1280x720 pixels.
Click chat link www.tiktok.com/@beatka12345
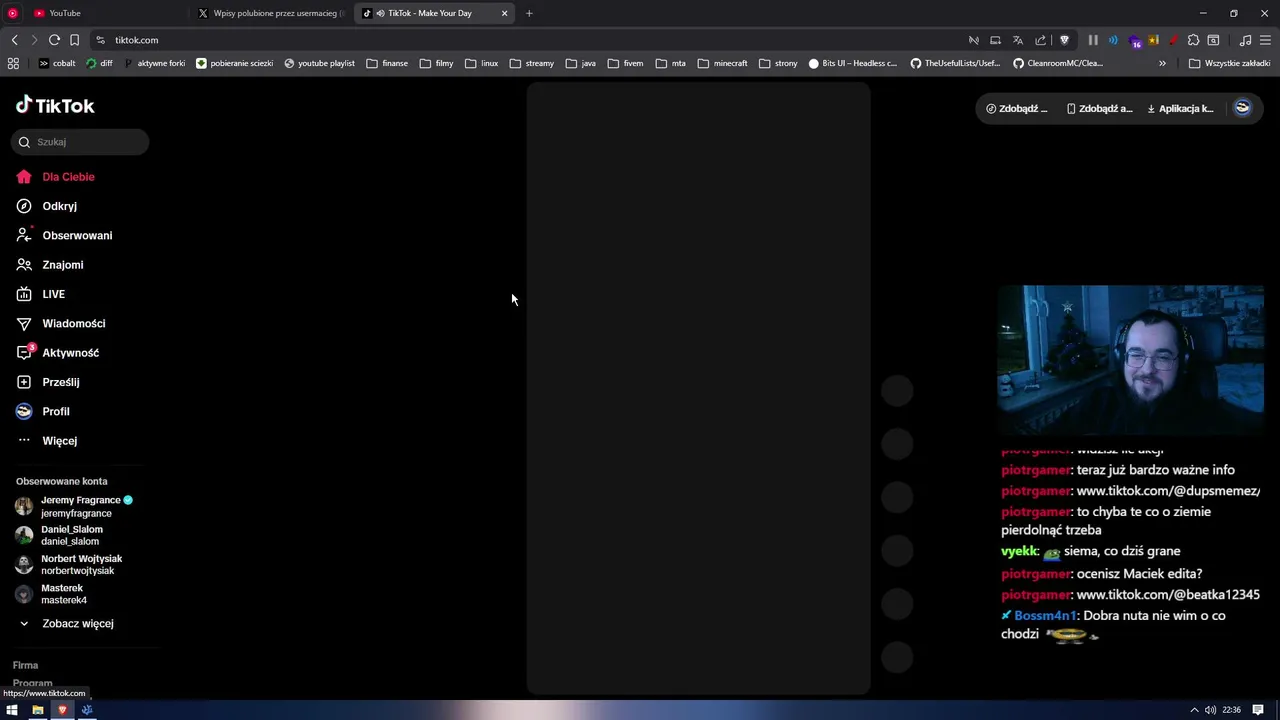tap(1168, 595)
